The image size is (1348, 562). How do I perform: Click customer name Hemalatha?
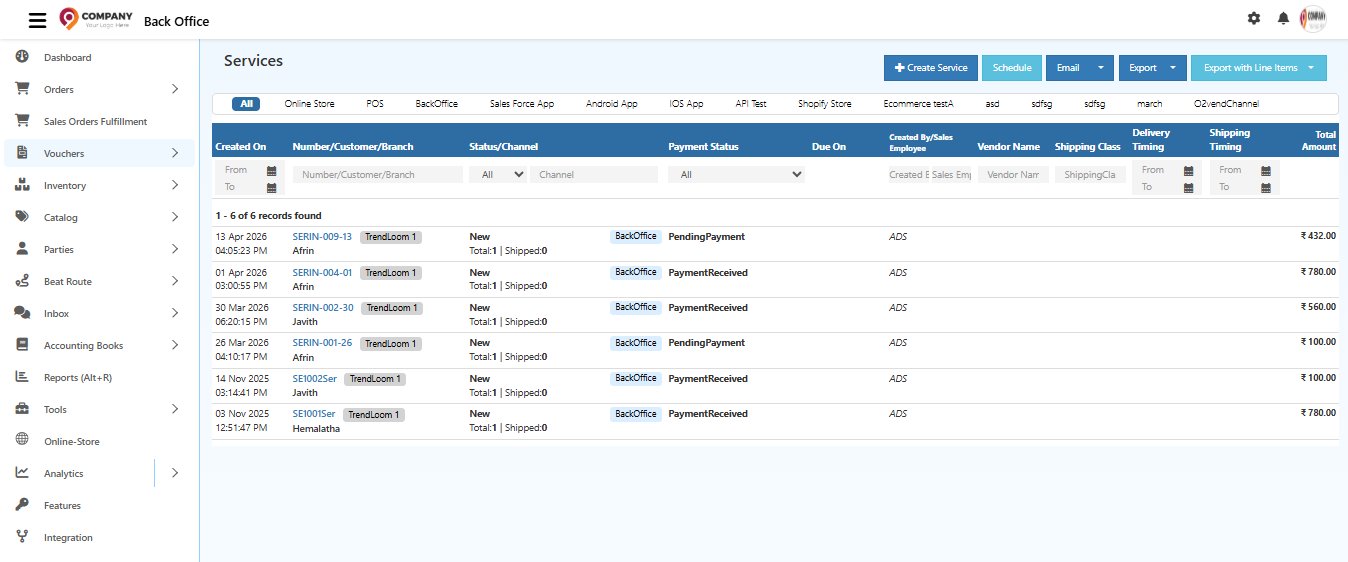click(x=316, y=428)
